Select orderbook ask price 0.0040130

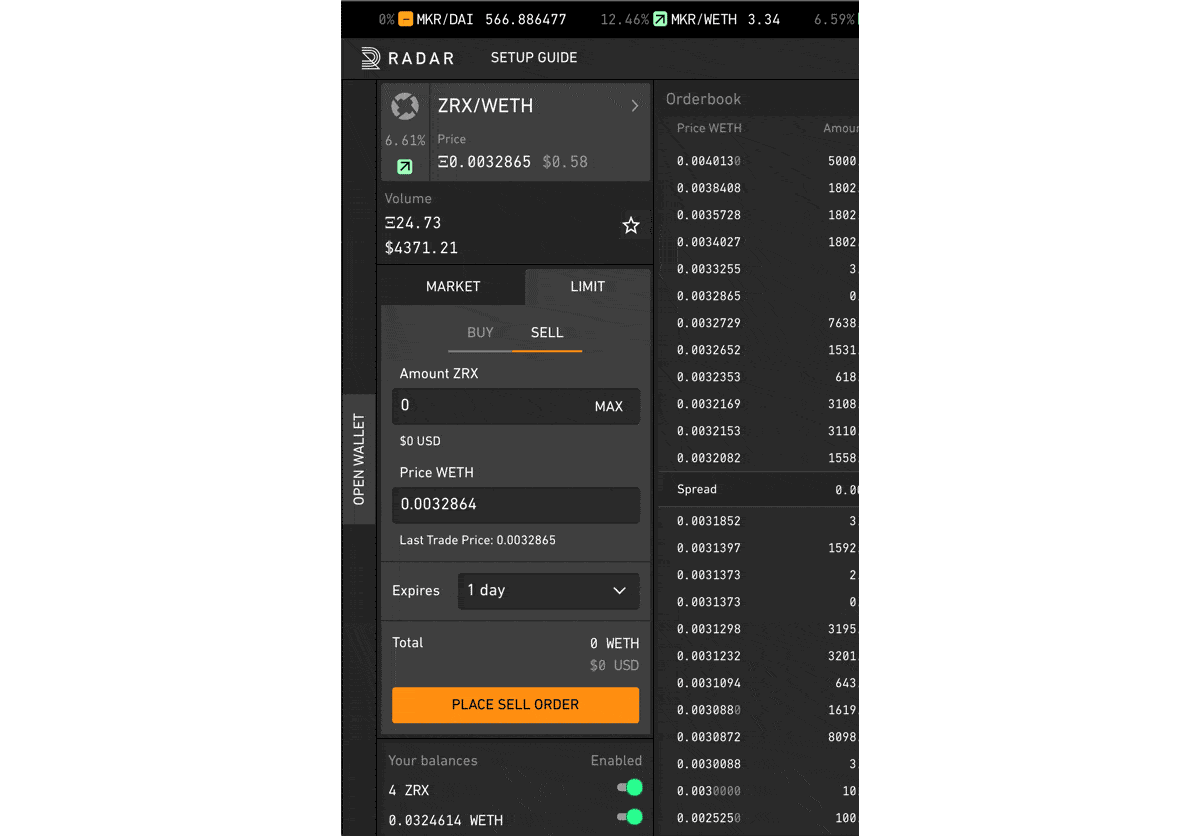[x=709, y=161]
